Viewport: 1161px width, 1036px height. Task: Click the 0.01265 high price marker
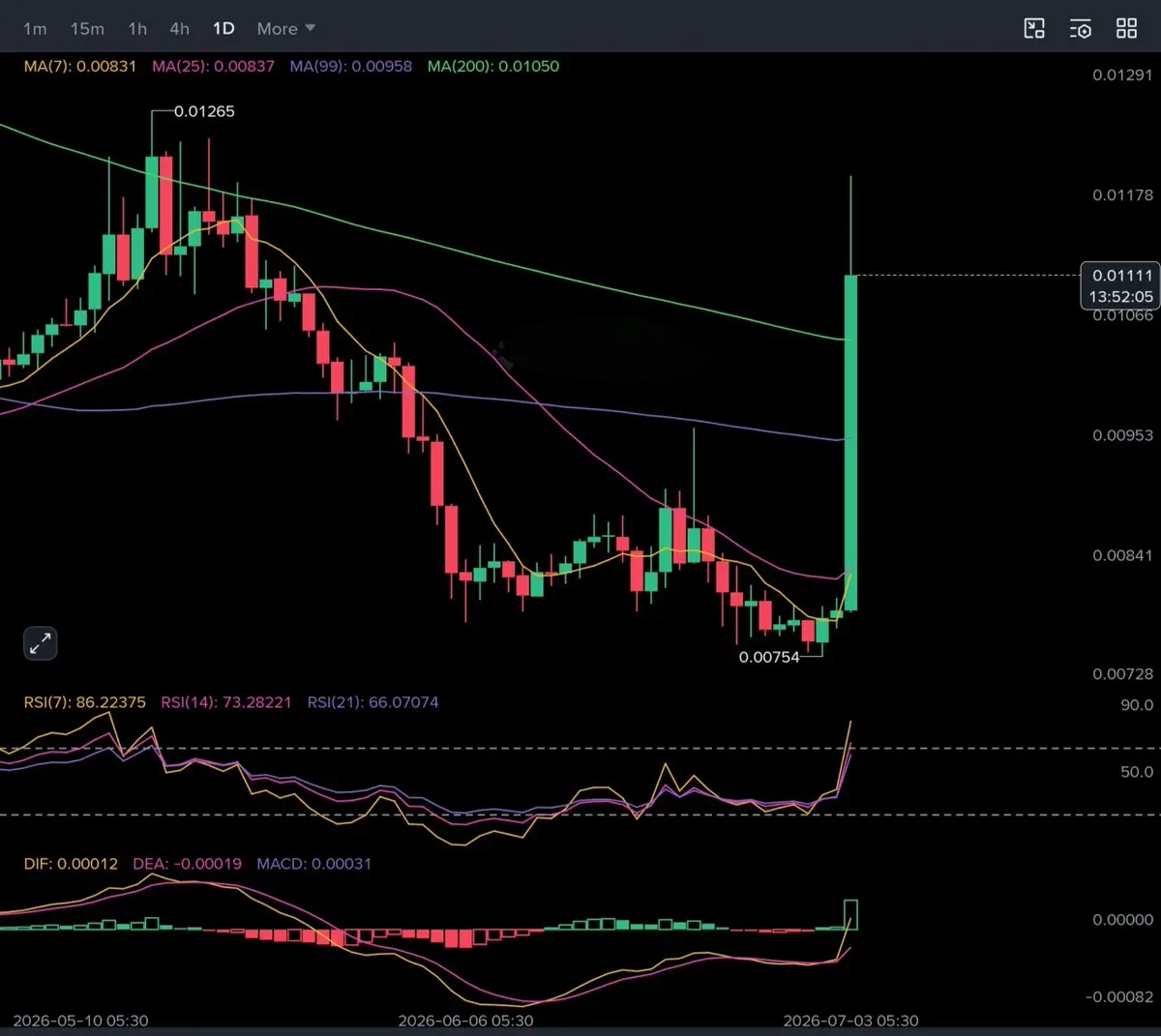click(x=204, y=111)
